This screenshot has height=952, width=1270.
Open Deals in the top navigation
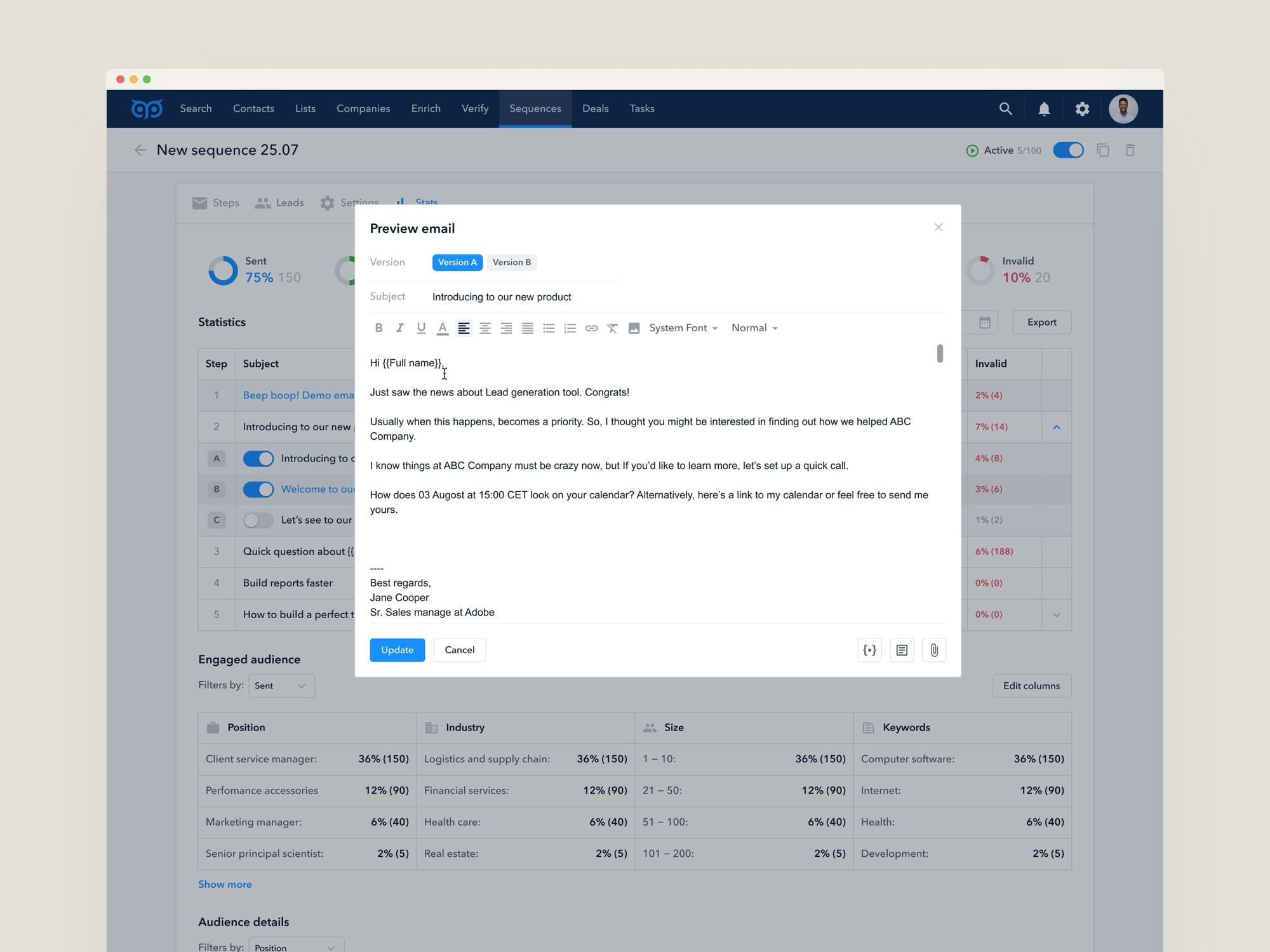595,109
